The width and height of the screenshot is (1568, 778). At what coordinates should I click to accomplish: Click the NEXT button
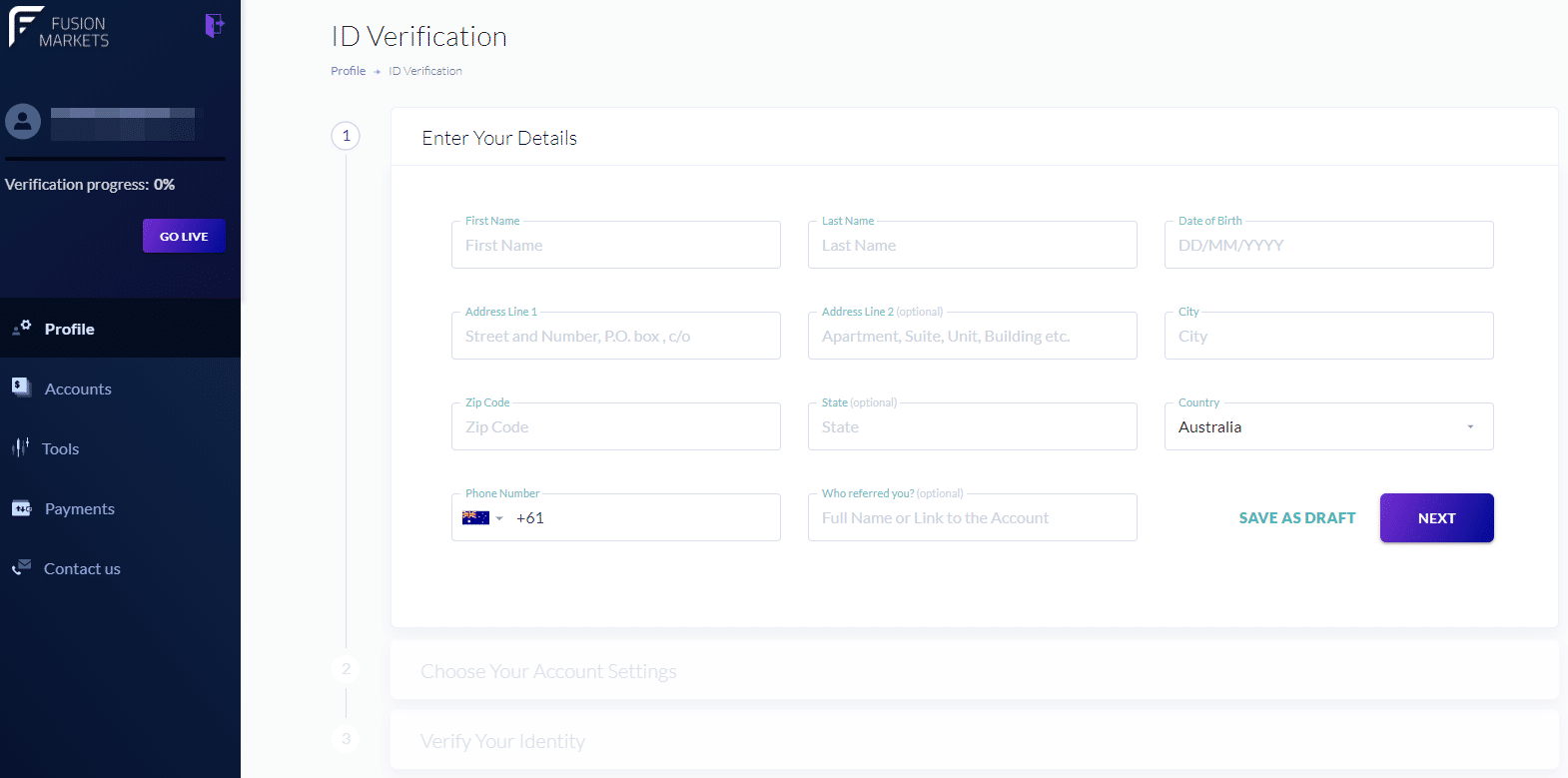[1436, 517]
